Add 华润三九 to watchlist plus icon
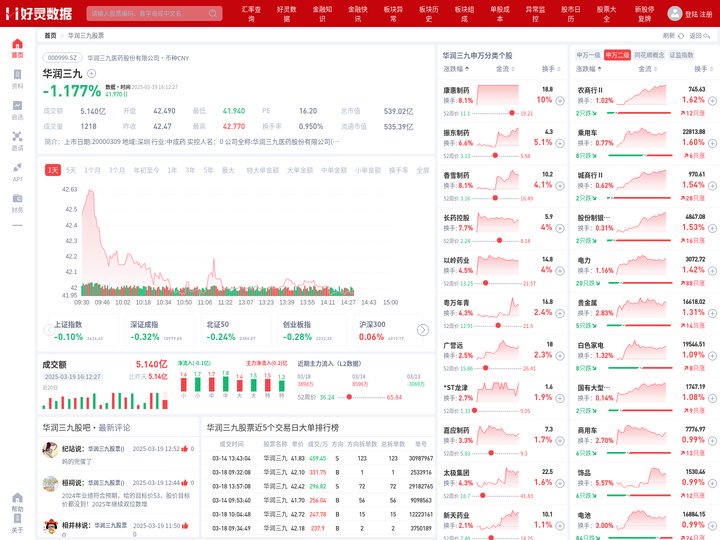The image size is (720, 540). [92, 73]
